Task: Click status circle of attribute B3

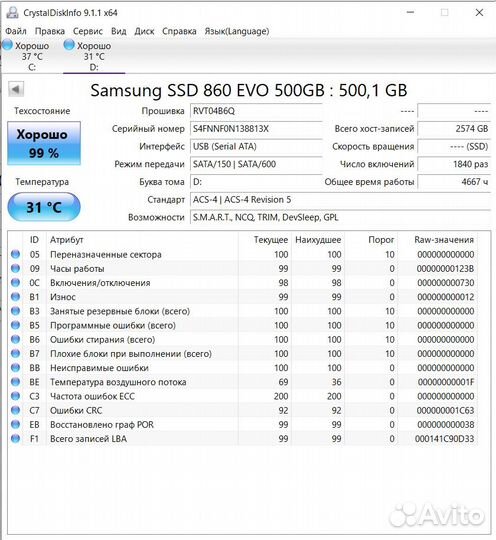Action: click(x=16, y=311)
